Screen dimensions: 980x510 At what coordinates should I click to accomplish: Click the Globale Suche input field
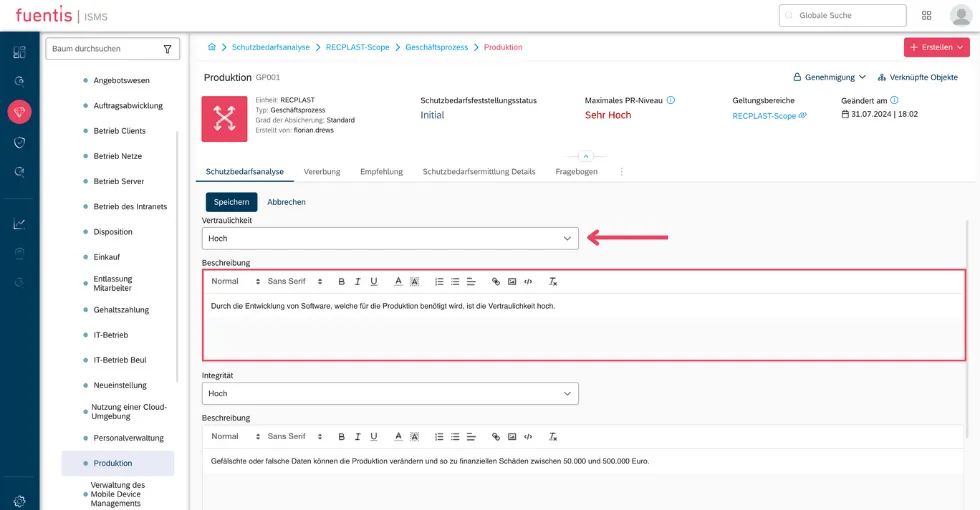tap(842, 16)
